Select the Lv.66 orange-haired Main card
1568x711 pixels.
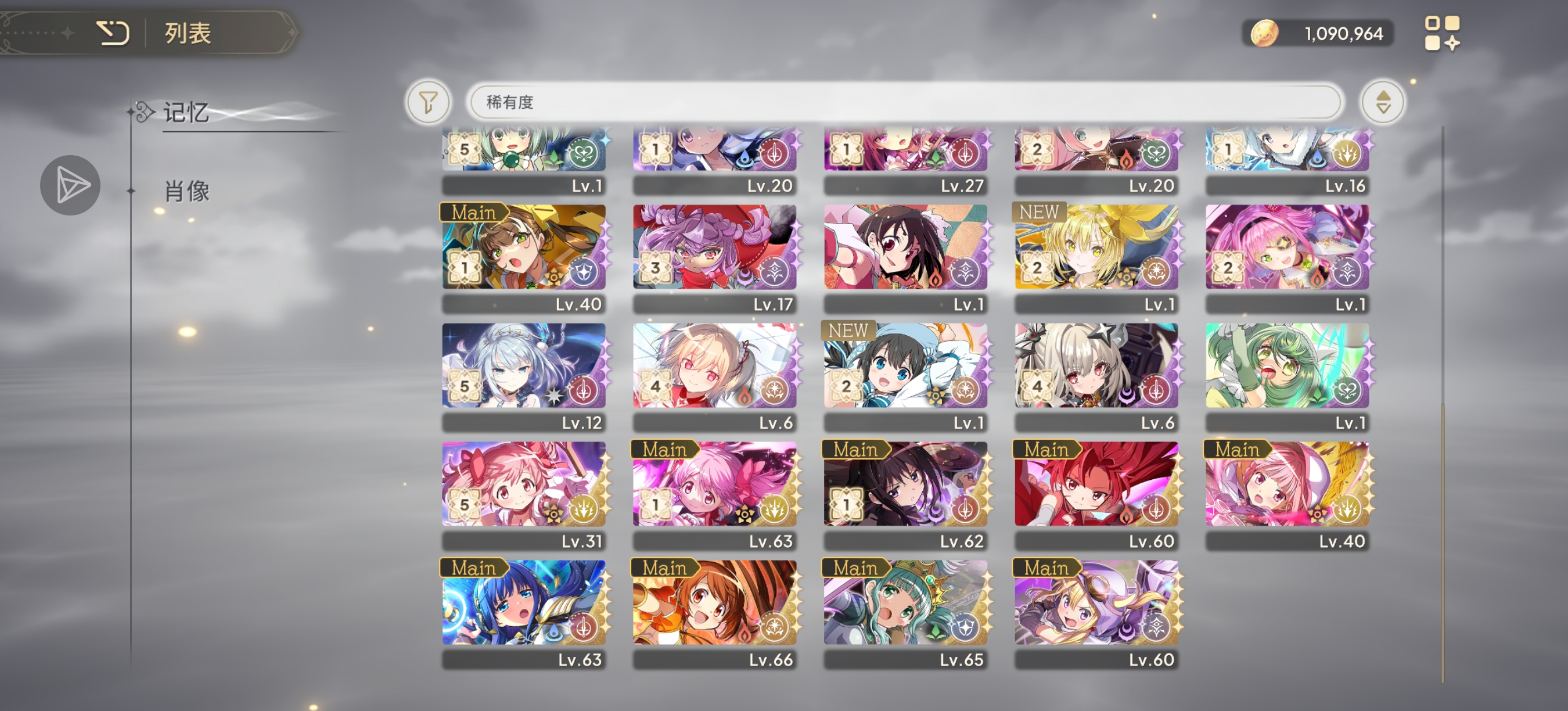(714, 613)
